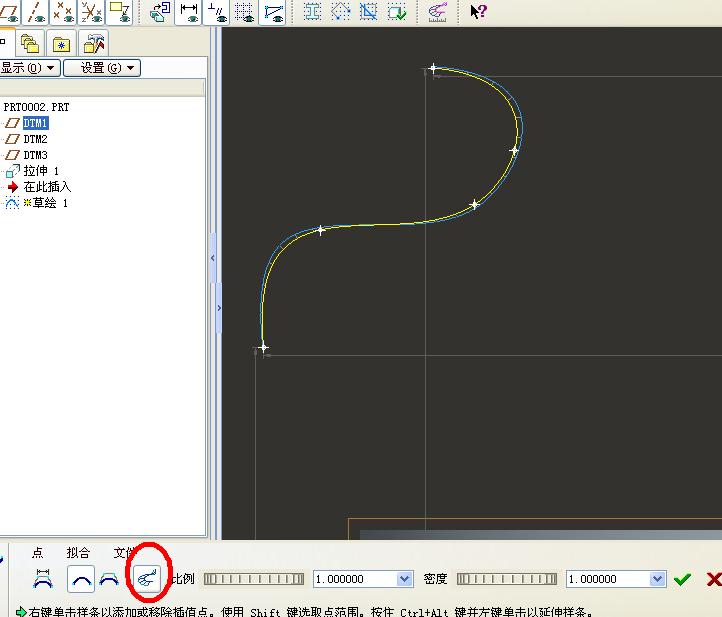Toggle dimensions display in sketcher

(189, 12)
